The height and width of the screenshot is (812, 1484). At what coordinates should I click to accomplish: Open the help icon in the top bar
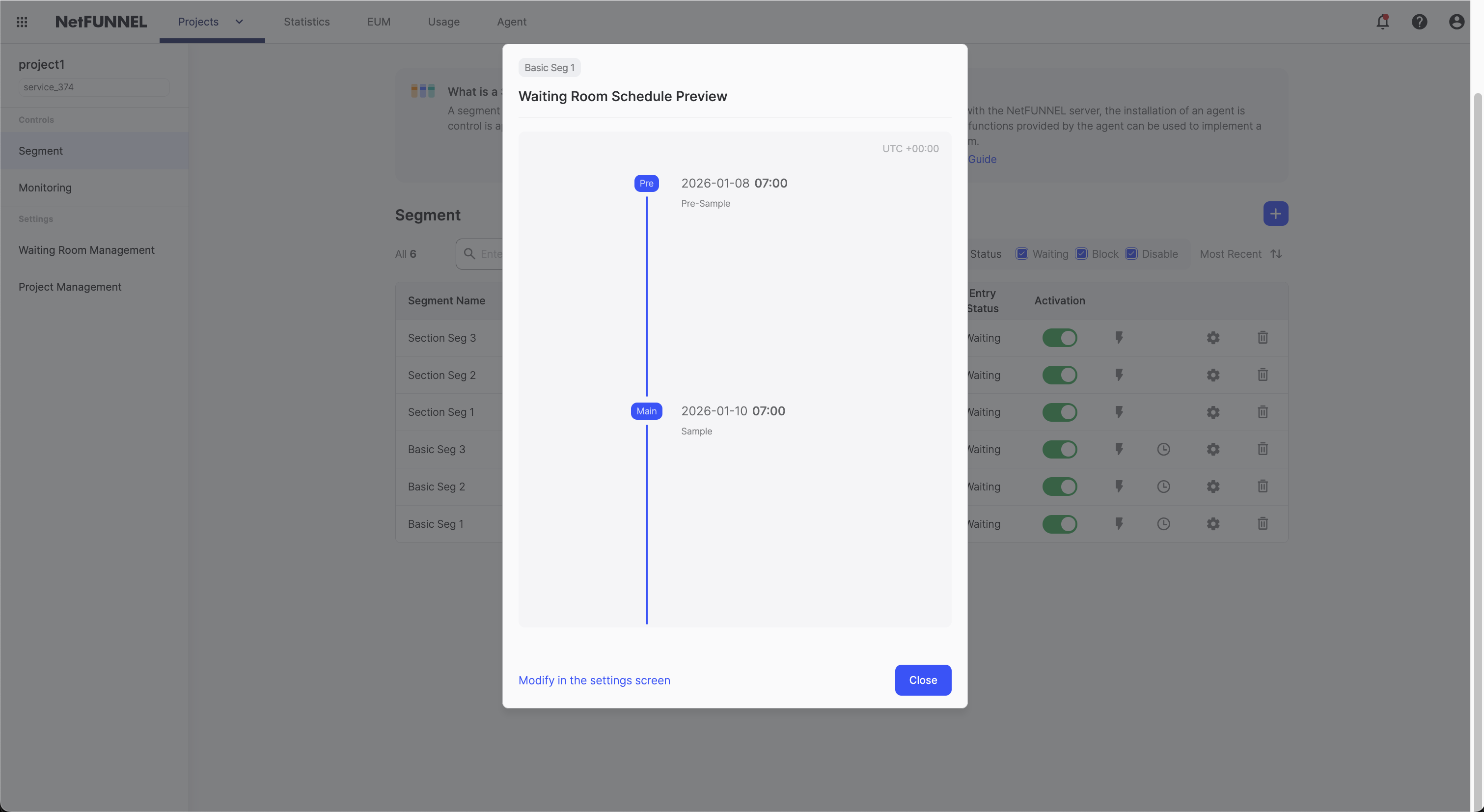tap(1420, 21)
